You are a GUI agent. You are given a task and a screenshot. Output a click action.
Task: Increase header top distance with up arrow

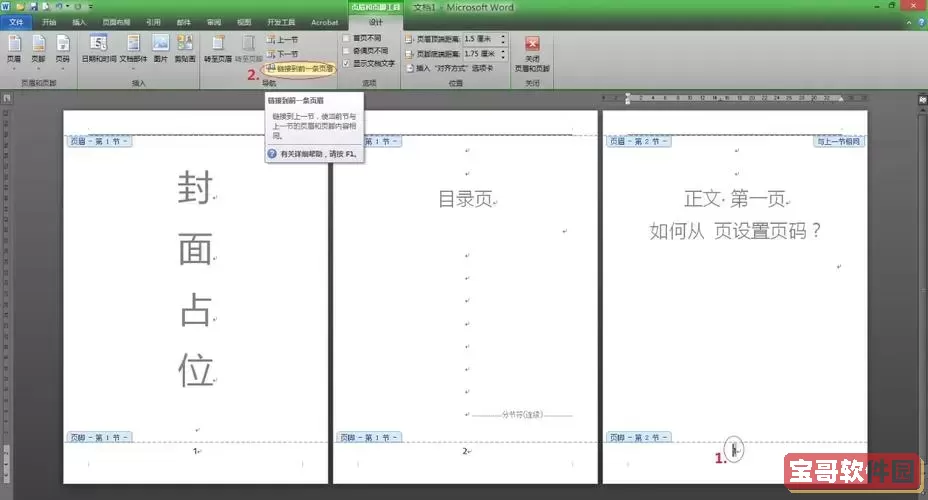(503, 36)
